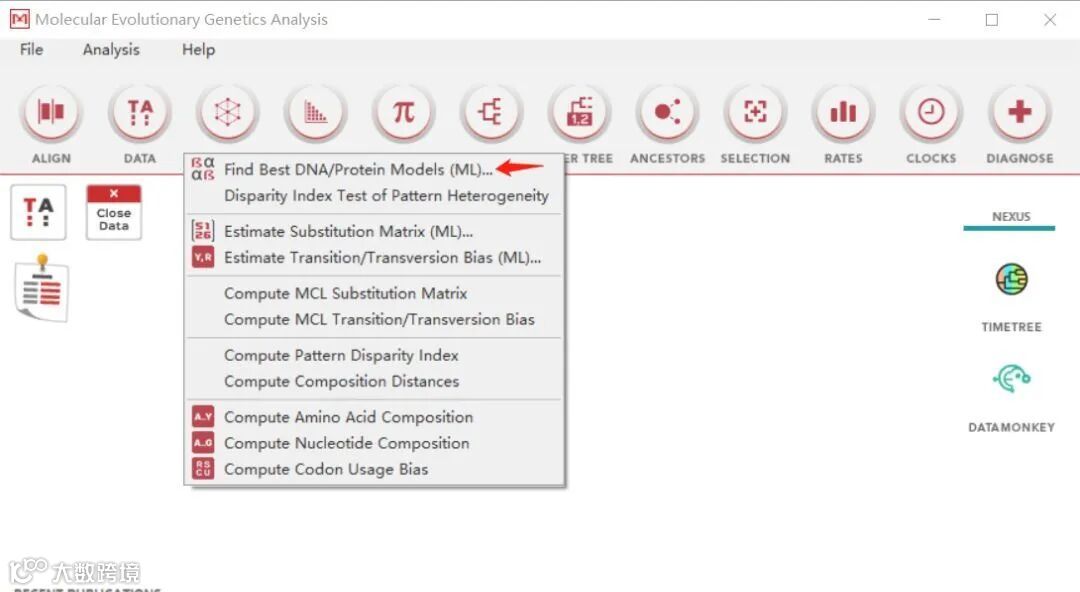The image size is (1080, 592).
Task: Choose Compute MCL Substitution Matrix
Action: click(375, 294)
